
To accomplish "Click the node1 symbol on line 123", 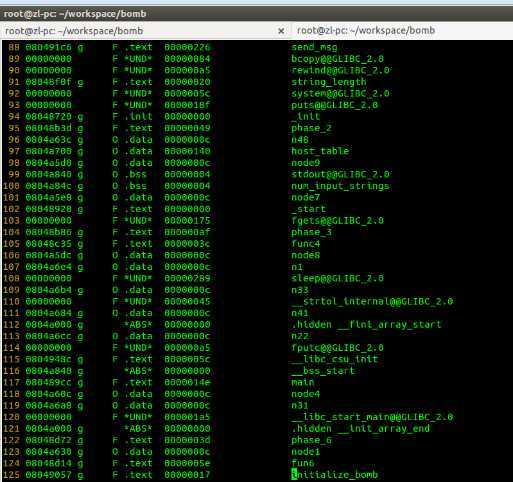I will point(306,452).
